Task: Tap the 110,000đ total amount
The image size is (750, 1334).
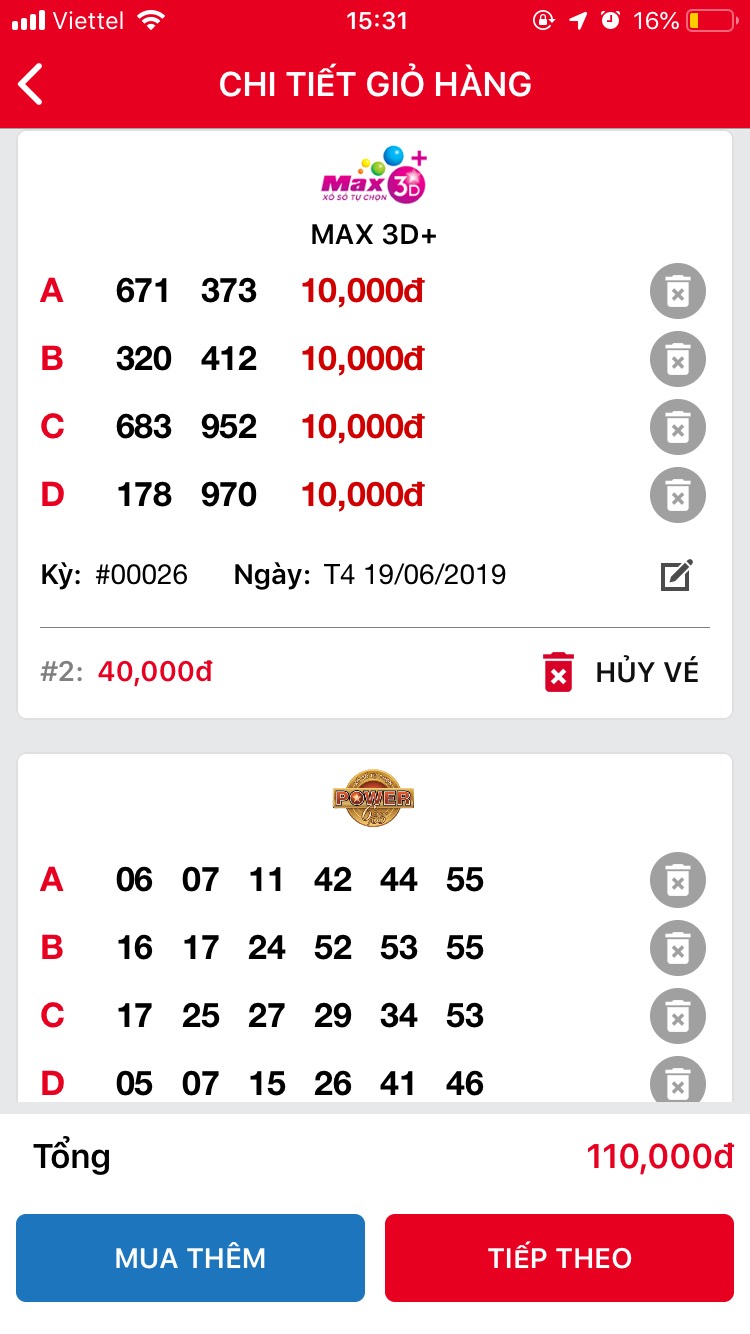Action: (660, 1157)
